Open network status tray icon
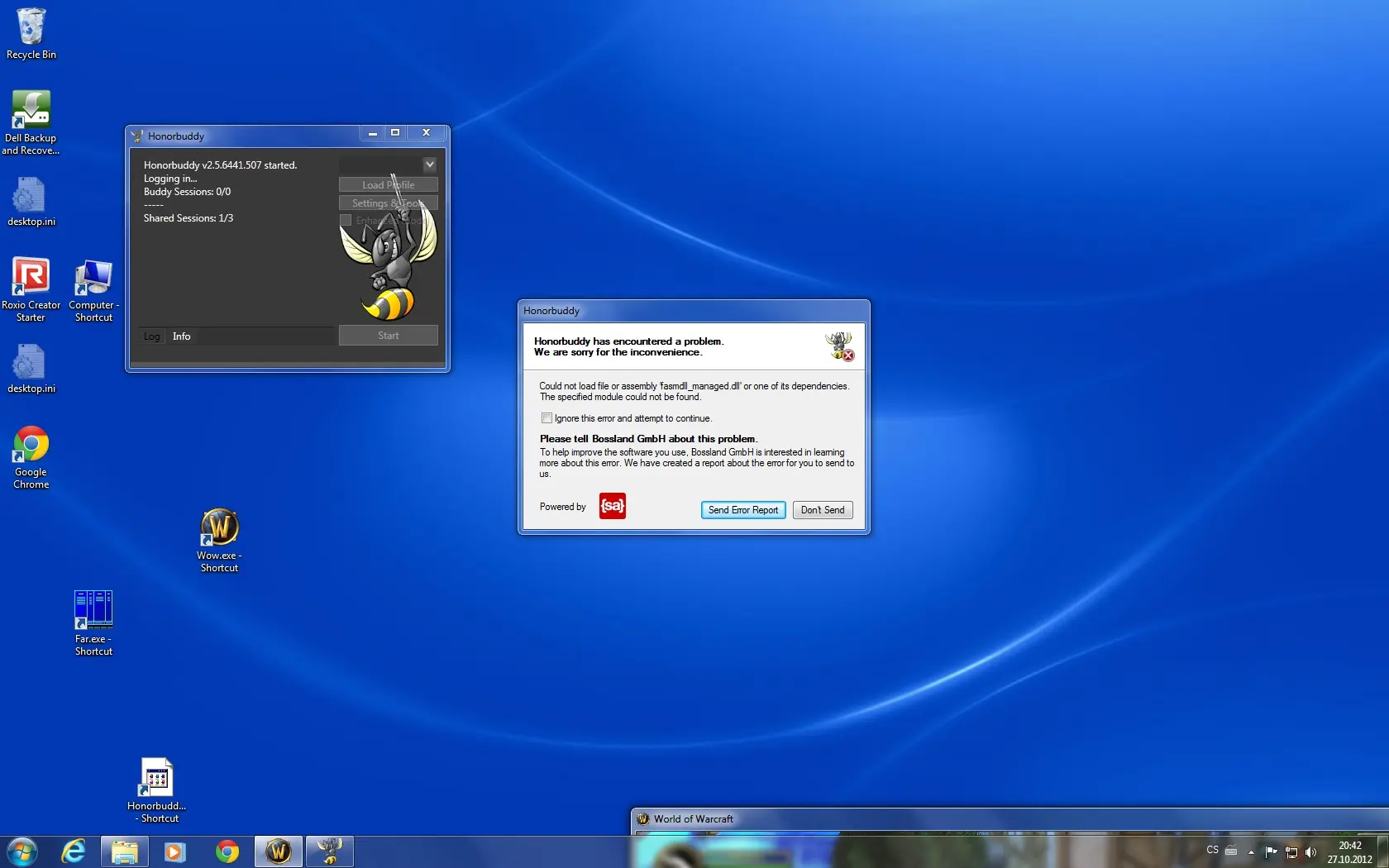Viewport: 1389px width, 868px height. click(x=1291, y=852)
